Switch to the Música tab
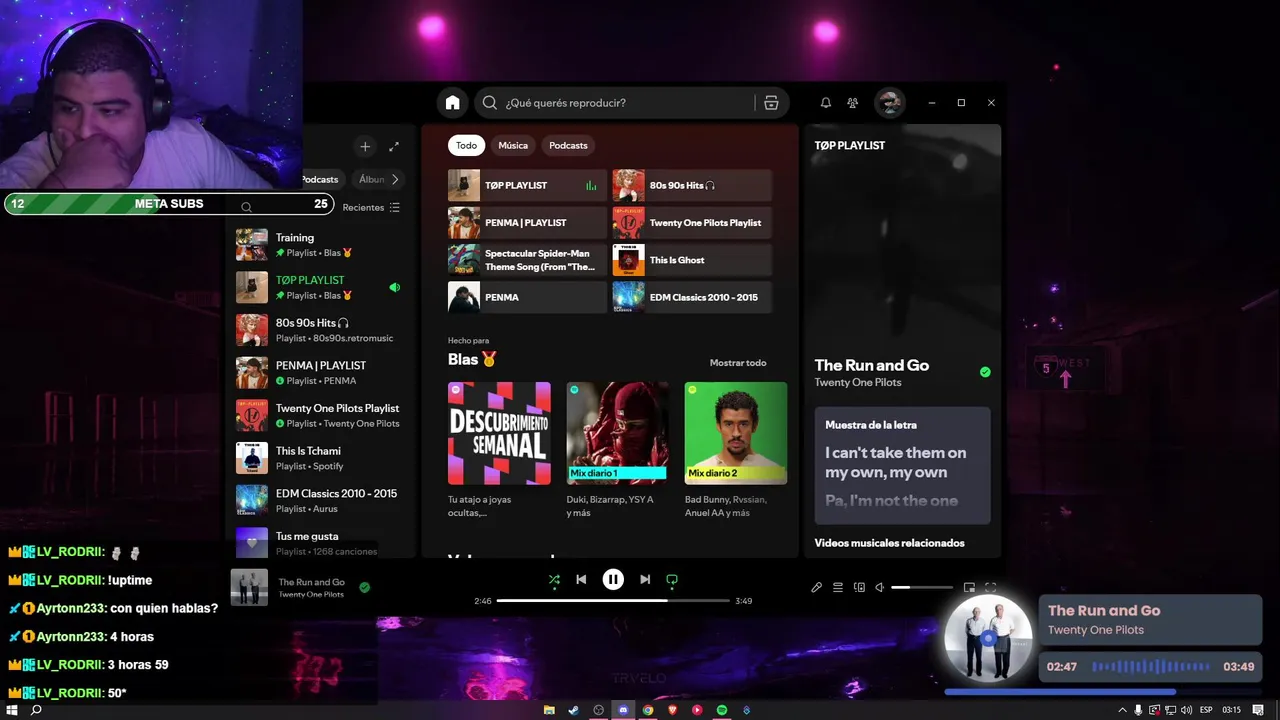The image size is (1280, 720). click(x=513, y=145)
